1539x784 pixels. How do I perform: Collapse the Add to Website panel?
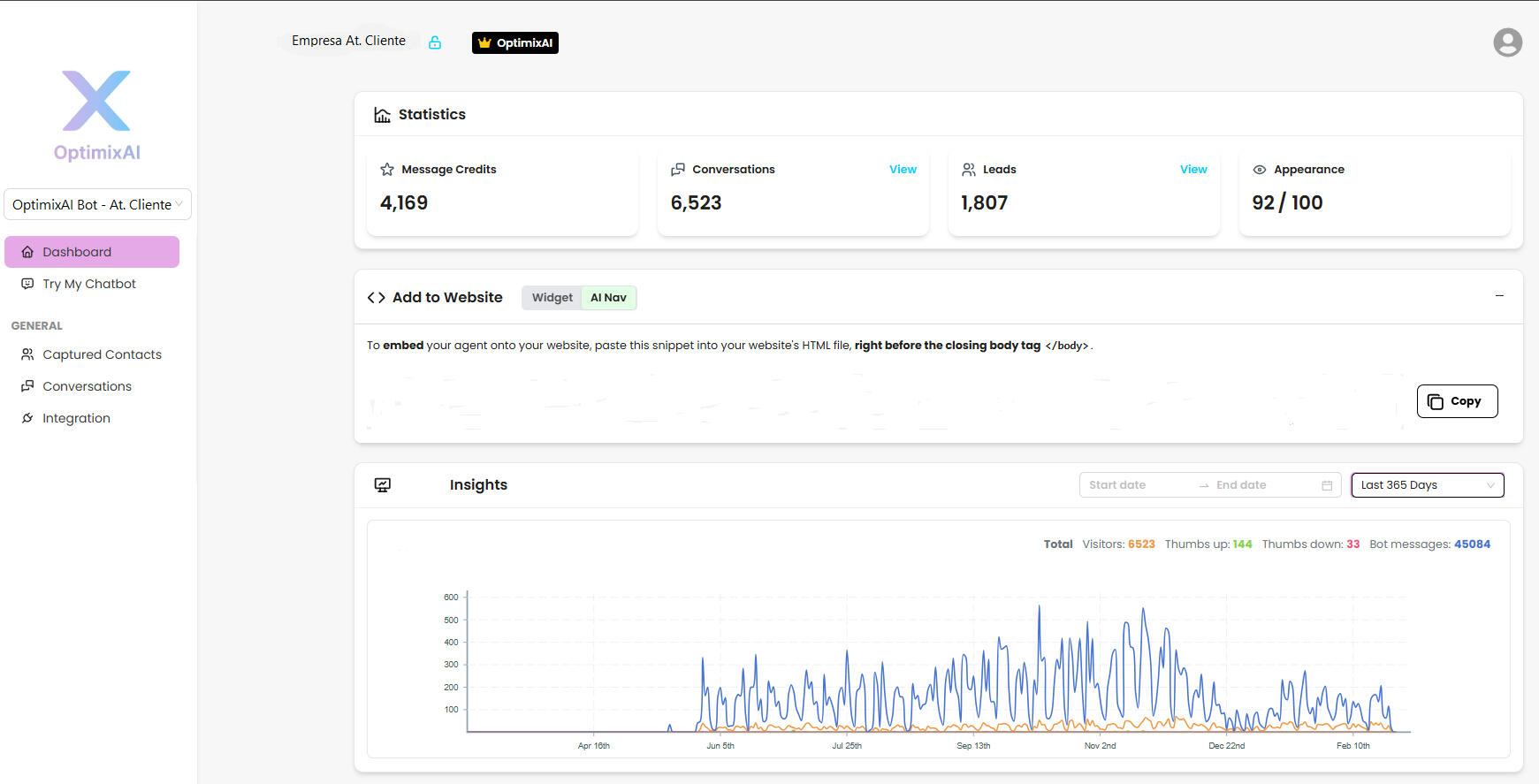1499,296
